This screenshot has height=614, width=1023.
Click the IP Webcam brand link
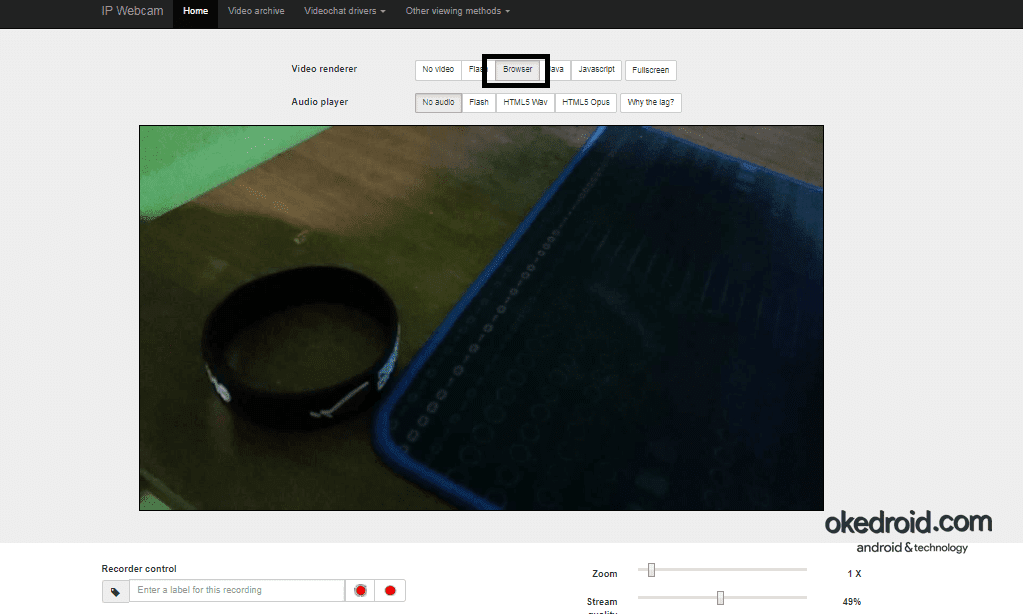[132, 11]
